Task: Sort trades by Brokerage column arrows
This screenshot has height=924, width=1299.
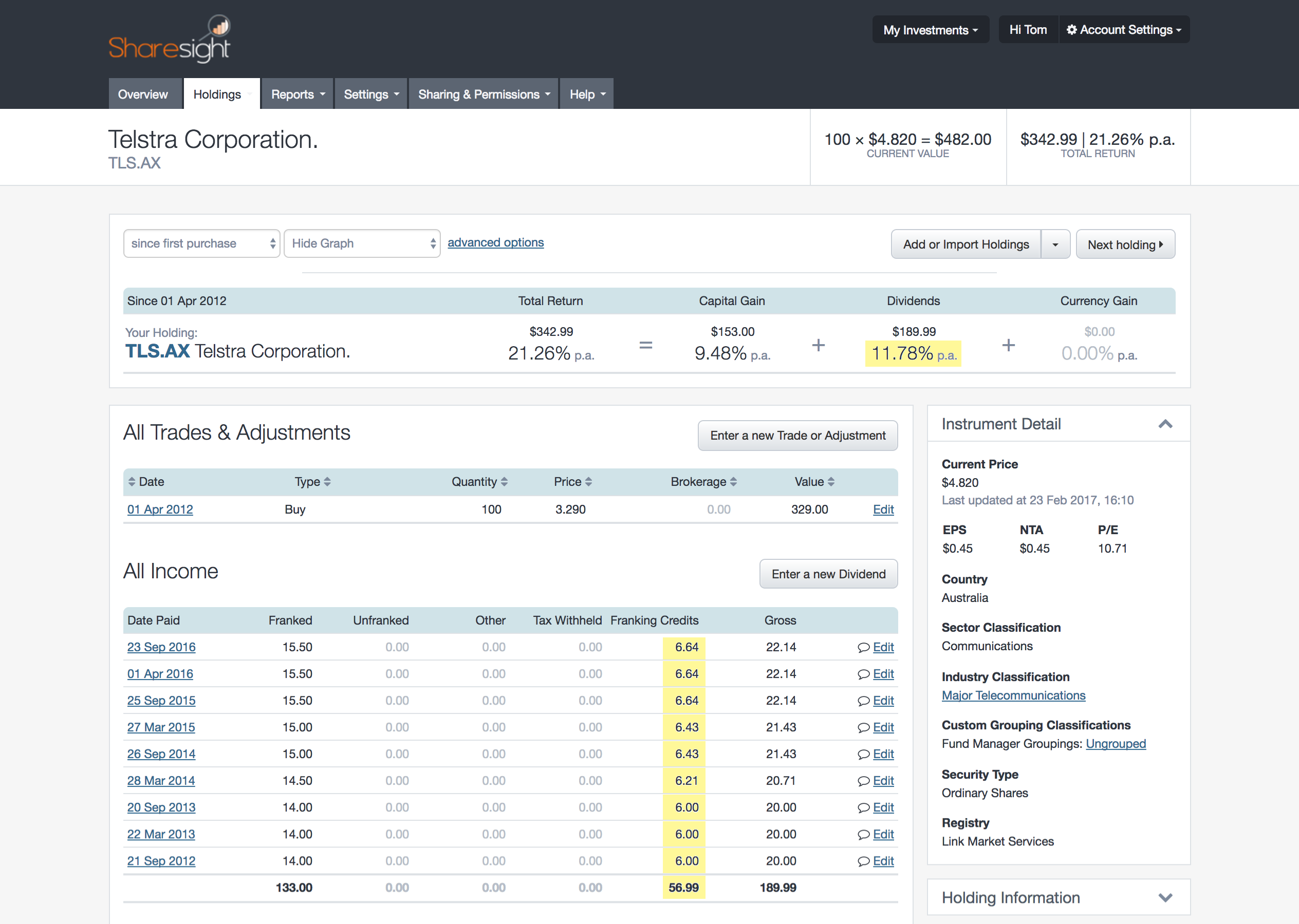Action: pos(733,482)
